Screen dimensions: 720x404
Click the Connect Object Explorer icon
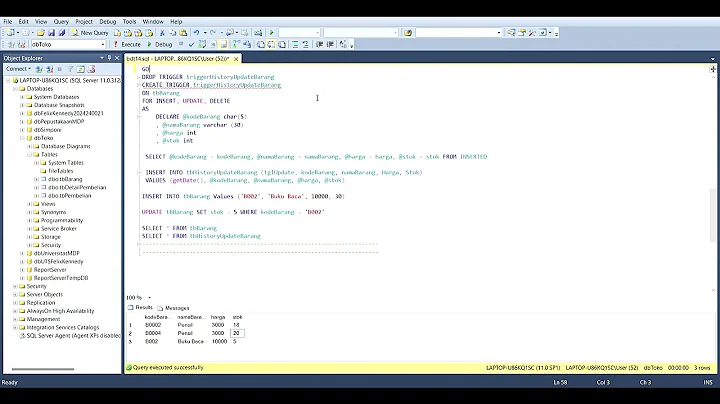pyautogui.click(x=39, y=69)
